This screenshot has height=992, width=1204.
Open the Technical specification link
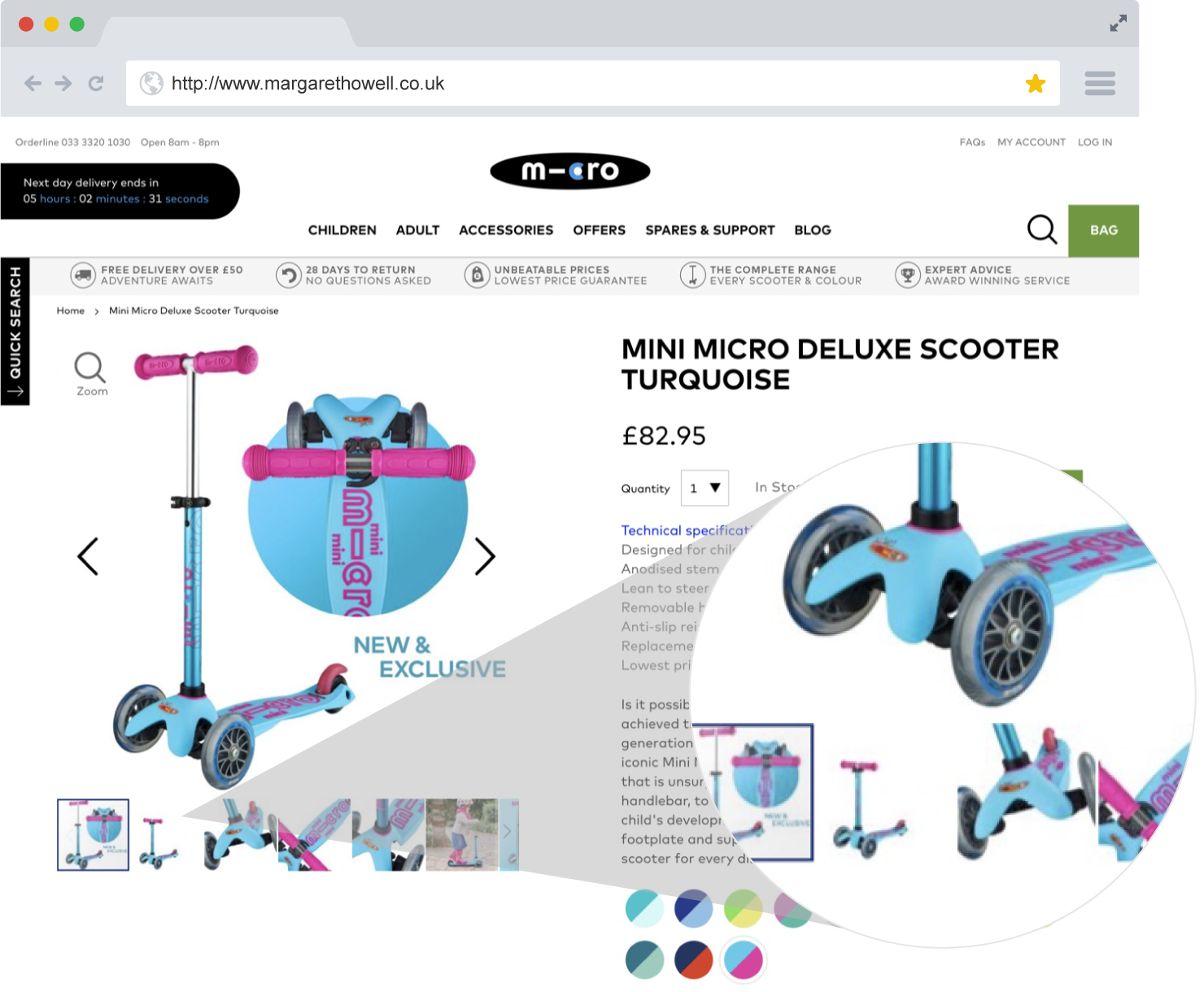click(x=686, y=530)
